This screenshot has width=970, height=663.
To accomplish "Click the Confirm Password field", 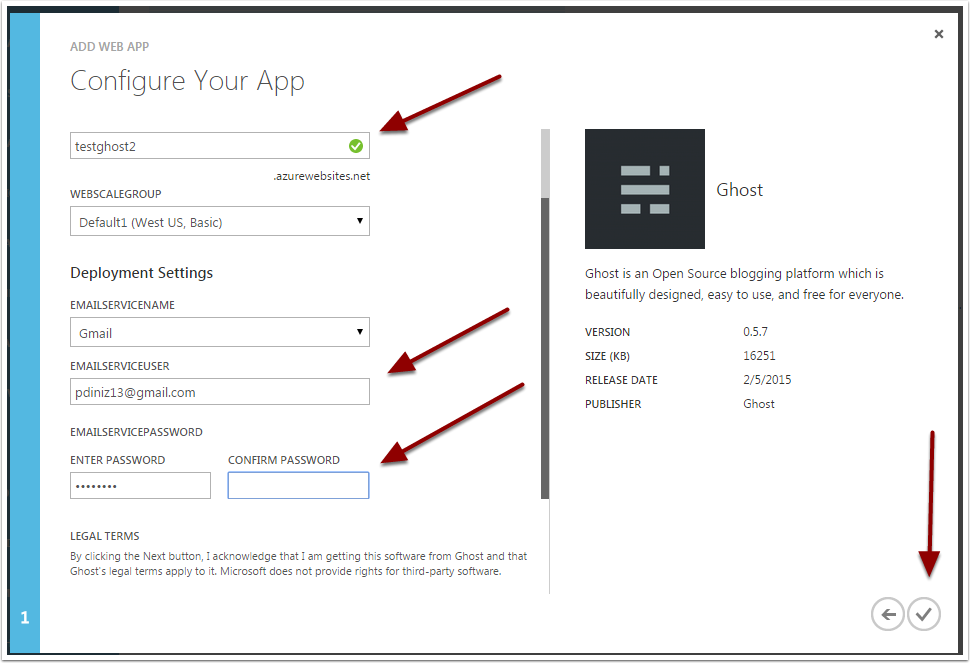I will (298, 485).
